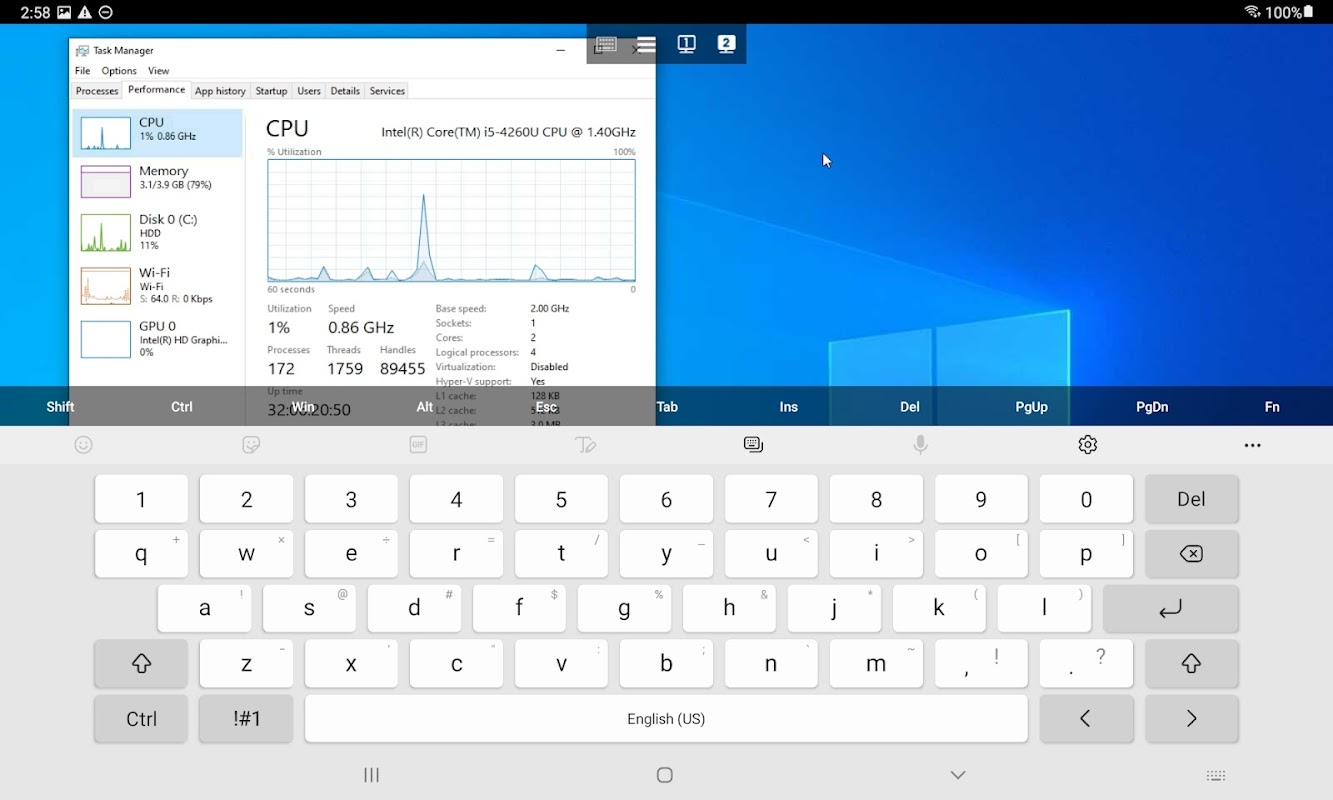Collapse the keyboard with the down chevron

click(x=958, y=775)
